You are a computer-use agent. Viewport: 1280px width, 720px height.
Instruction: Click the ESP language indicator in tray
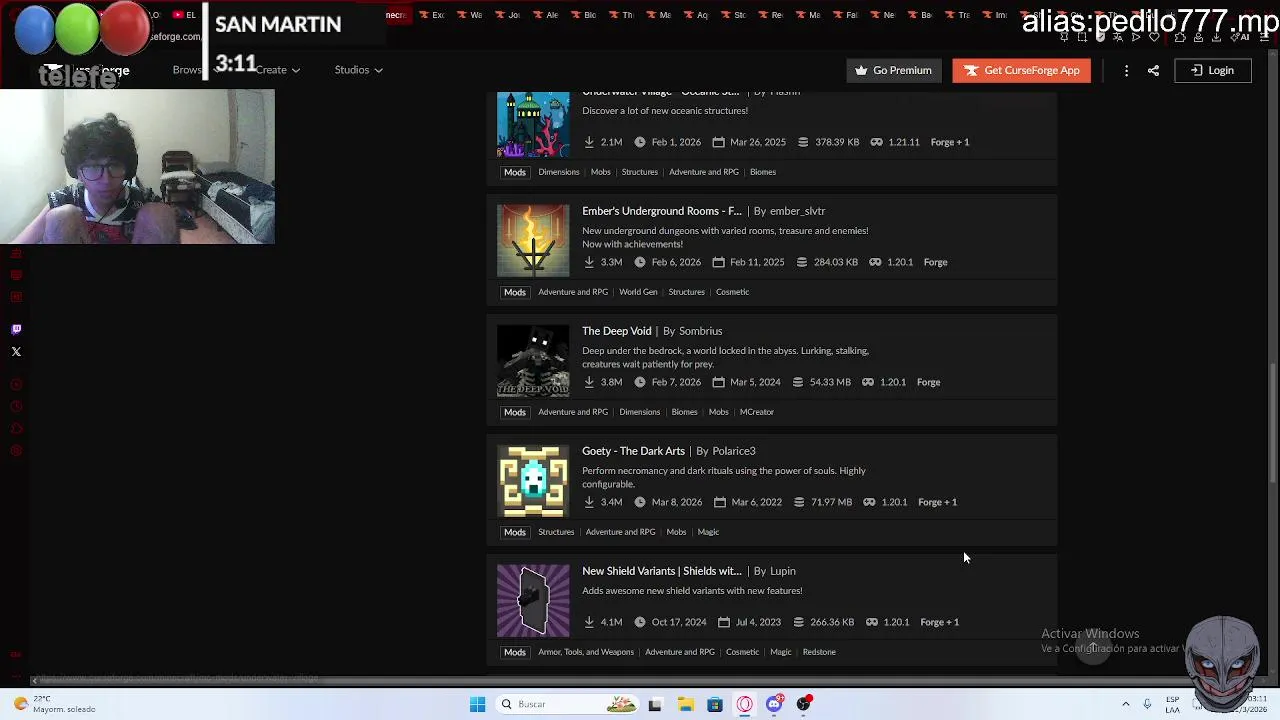pos(1172,704)
